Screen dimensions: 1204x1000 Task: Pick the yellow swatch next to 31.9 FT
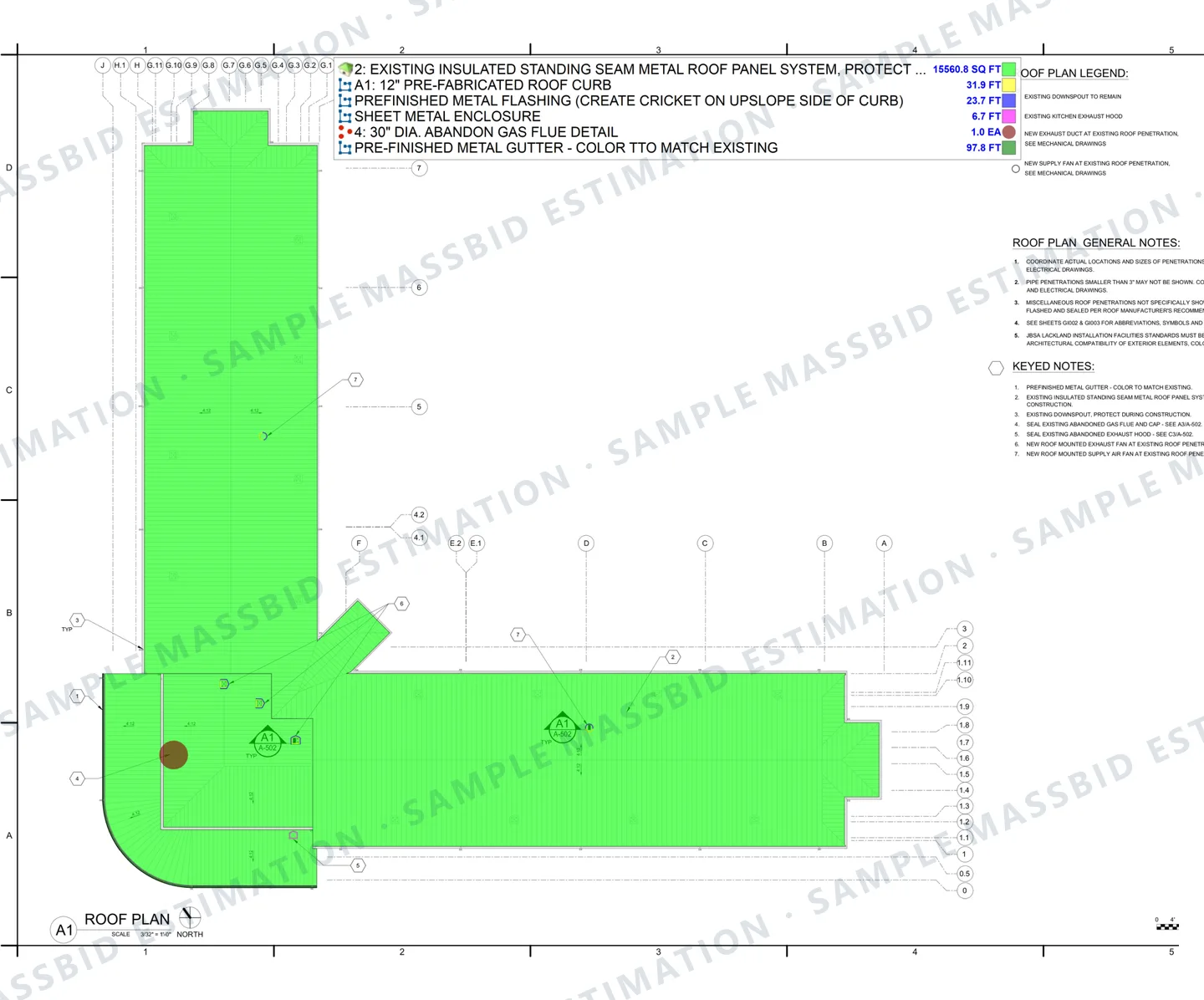(1009, 85)
